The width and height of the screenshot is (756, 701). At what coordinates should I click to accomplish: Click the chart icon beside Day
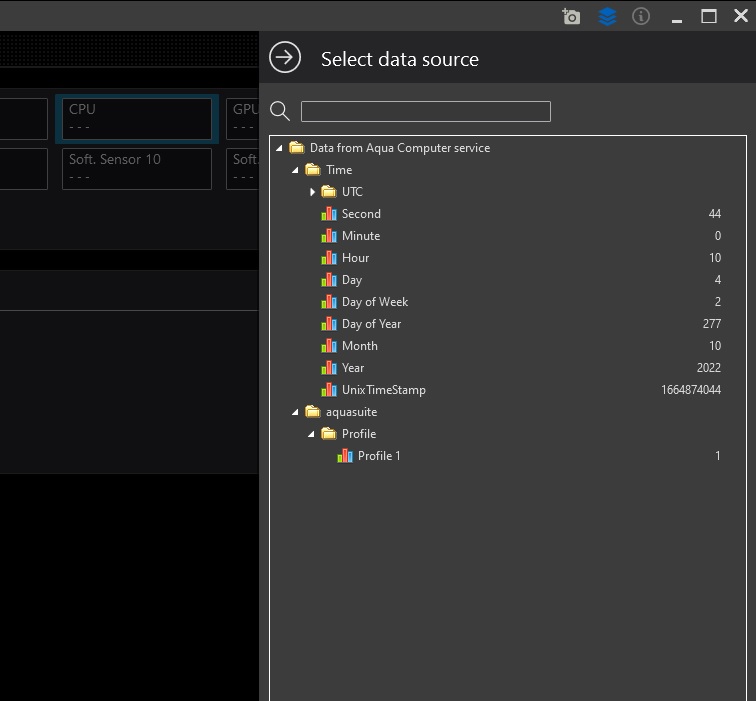(329, 280)
